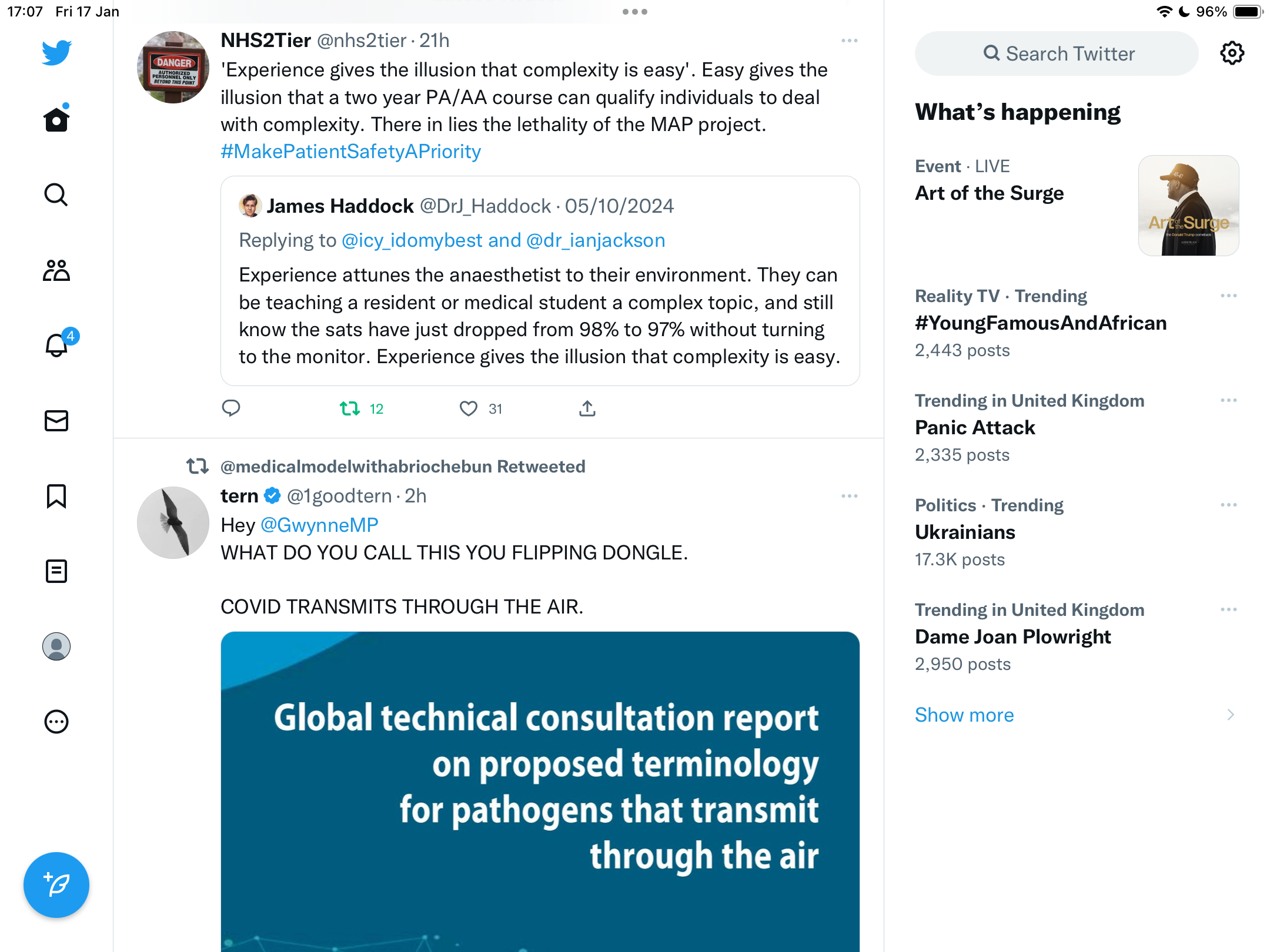Open @GwynneMP mention link
Screen dimensions: 1270x952
319,525
